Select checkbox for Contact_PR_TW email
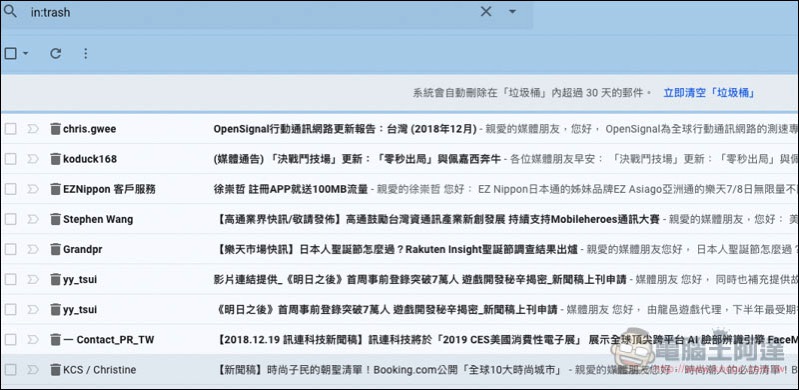Screen dimensions: 799x390 click(10, 340)
